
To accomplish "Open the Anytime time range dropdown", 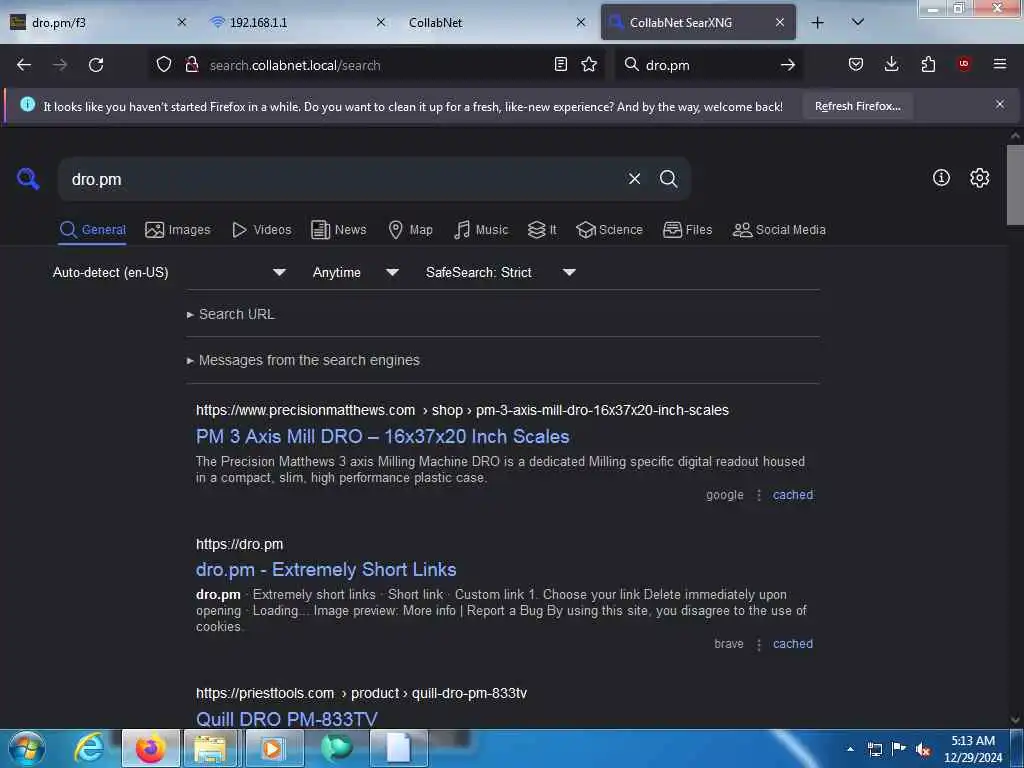I will tap(355, 272).
